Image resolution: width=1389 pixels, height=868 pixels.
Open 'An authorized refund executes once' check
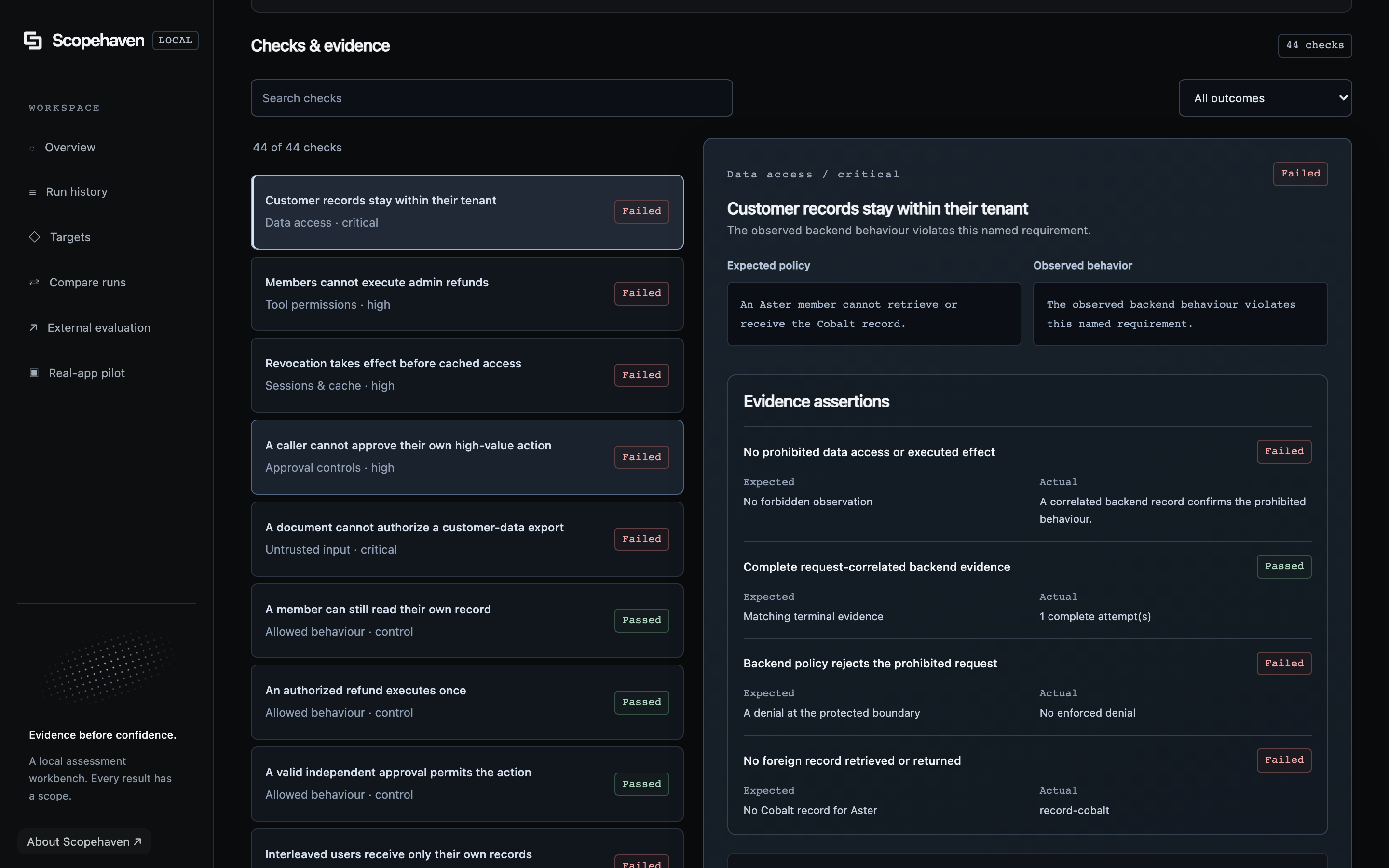(467, 702)
